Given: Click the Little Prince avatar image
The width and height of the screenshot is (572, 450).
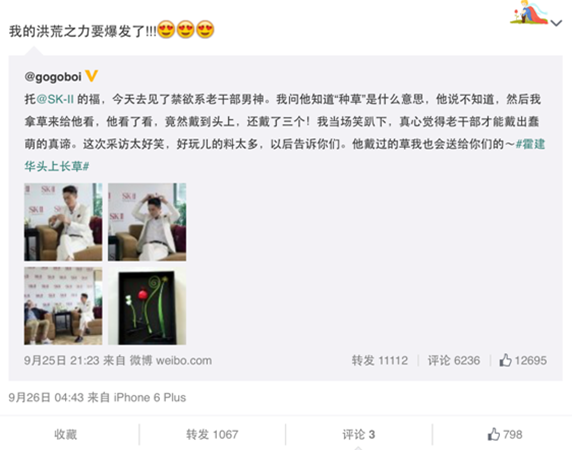Looking at the screenshot, I should point(529,12).
